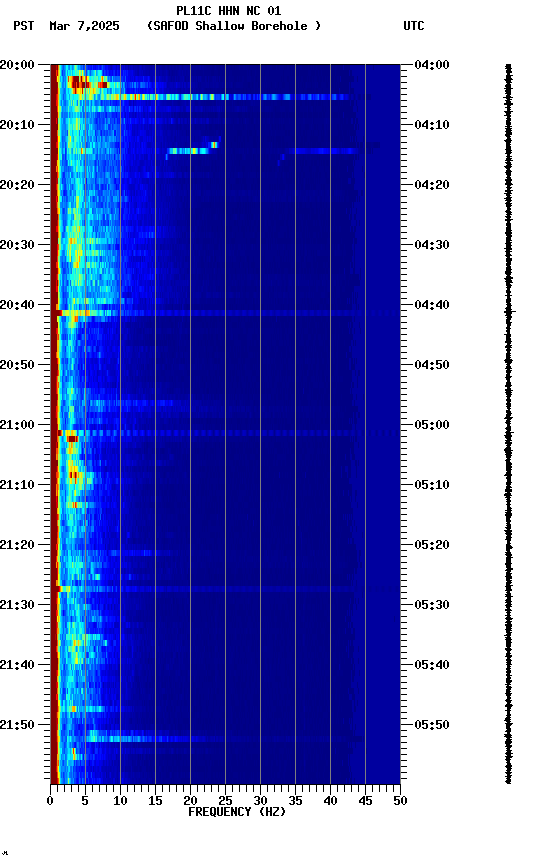Click the PST time label '20:00'
Image resolution: width=552 pixels, height=864 pixels.
[17, 64]
